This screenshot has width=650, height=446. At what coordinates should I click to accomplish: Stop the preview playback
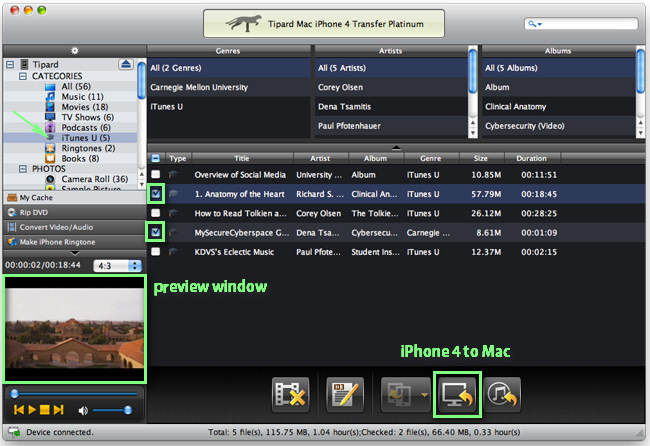coord(45,410)
